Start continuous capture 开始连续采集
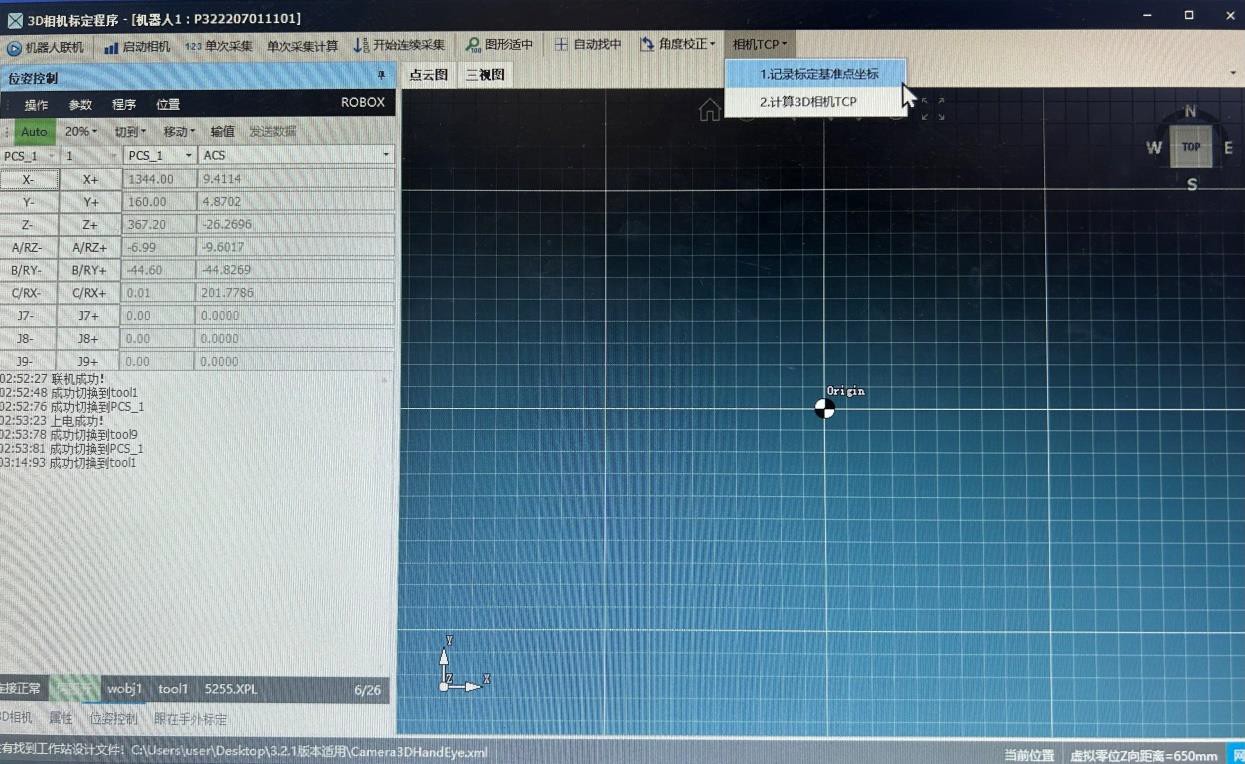Viewport: 1245px width, 764px height. 399,45
